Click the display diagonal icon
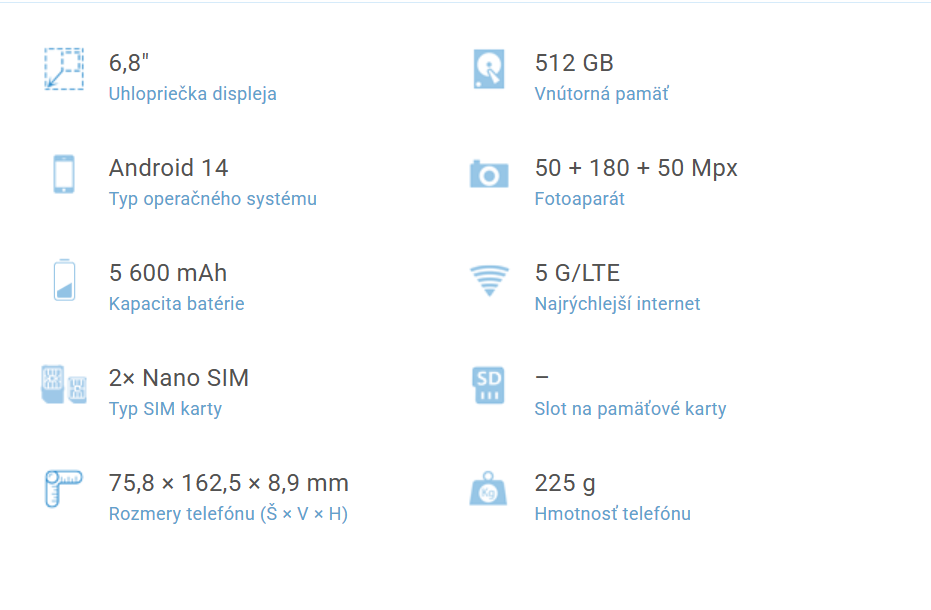The image size is (931, 610). 64,69
